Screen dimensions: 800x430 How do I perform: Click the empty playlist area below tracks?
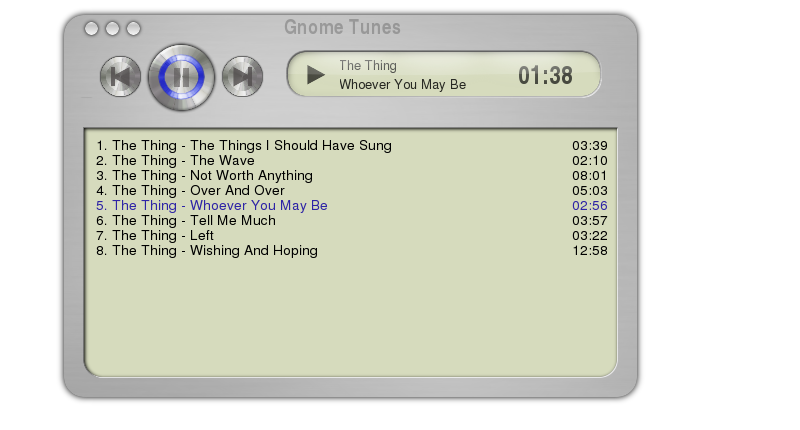(x=351, y=316)
